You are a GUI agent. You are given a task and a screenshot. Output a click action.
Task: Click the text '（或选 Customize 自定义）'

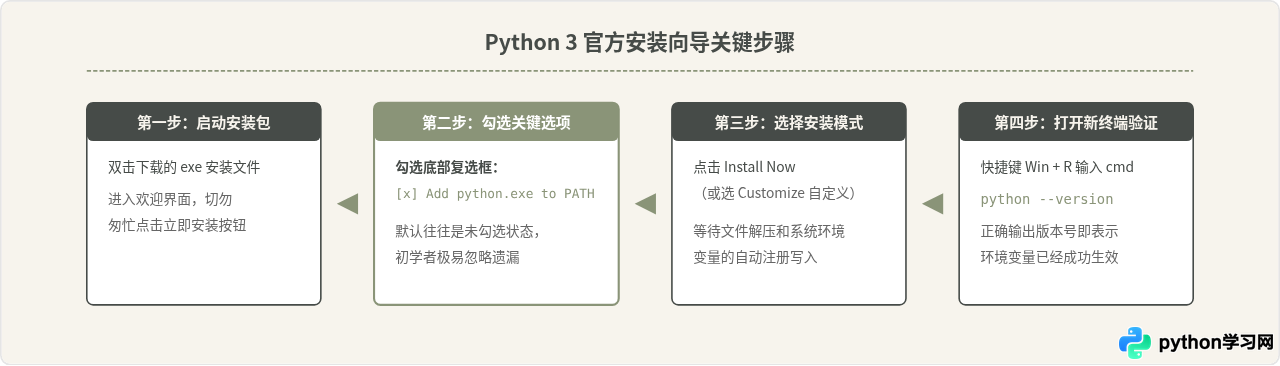coord(778,192)
